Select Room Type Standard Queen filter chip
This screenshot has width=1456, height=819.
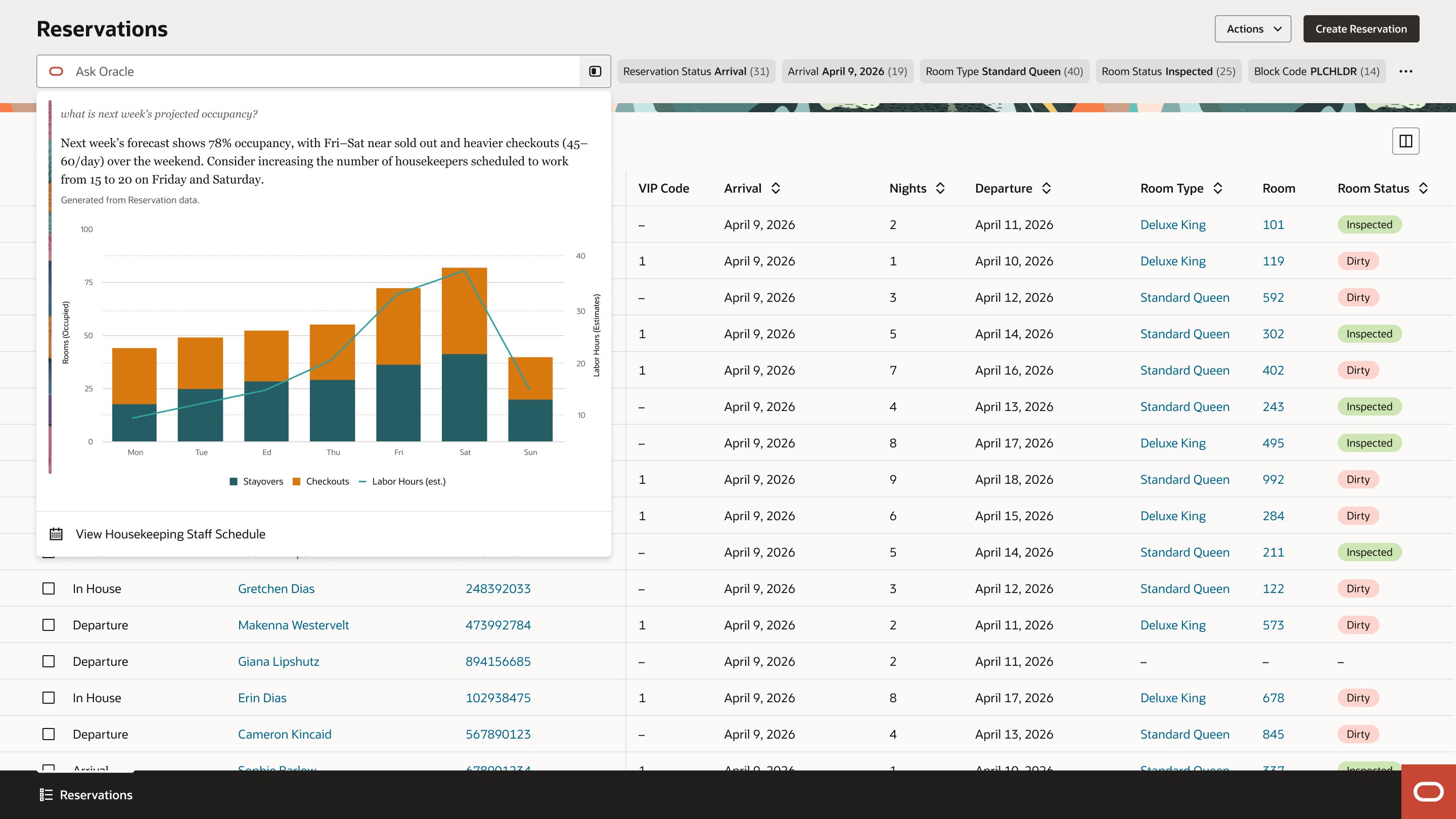(x=1004, y=71)
